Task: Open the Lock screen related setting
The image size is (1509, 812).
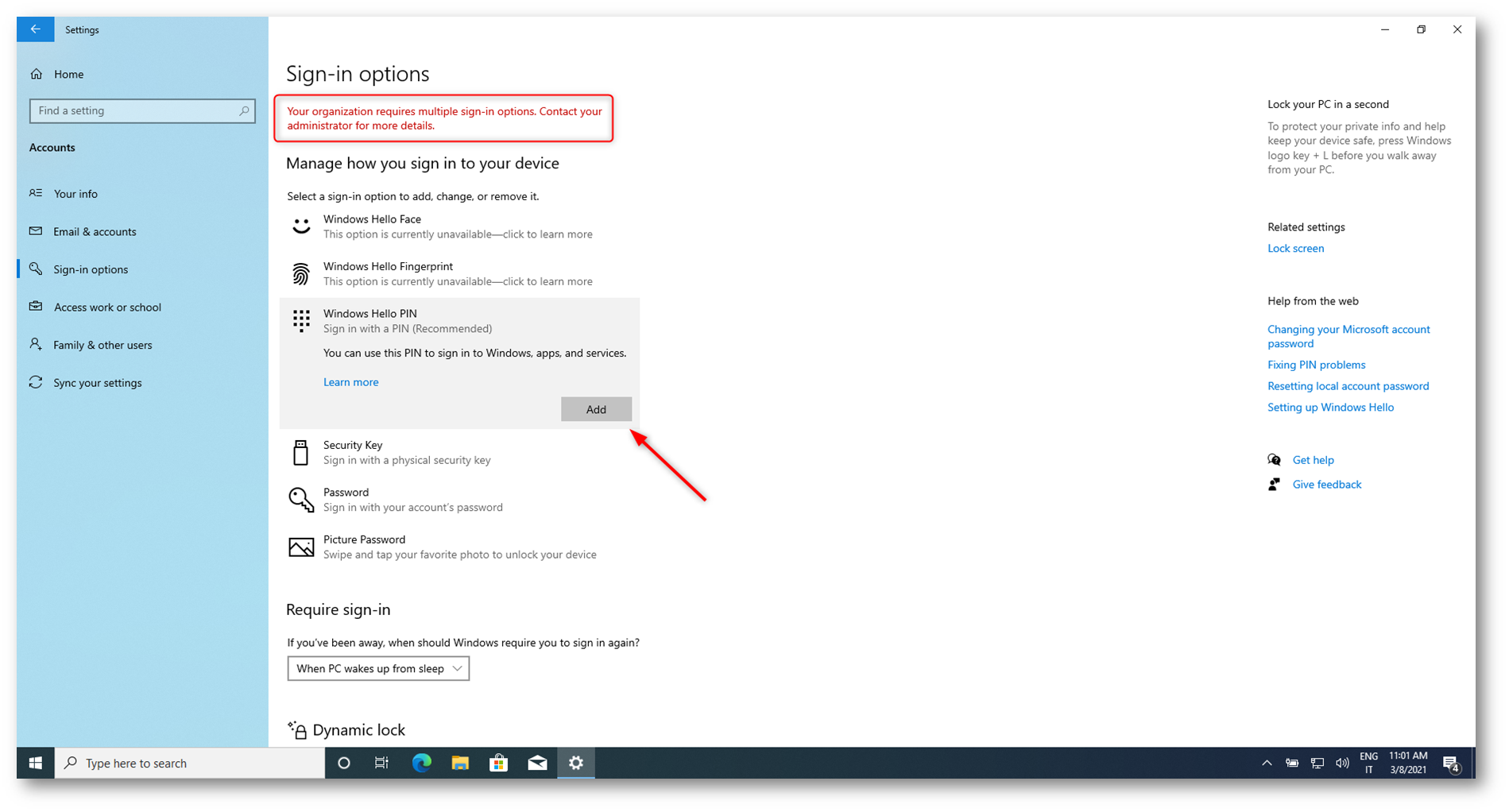Action: (1295, 248)
